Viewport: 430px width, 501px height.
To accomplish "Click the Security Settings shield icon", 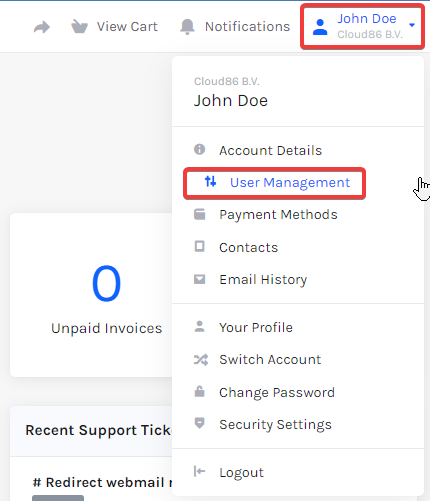I will click(x=200, y=423).
